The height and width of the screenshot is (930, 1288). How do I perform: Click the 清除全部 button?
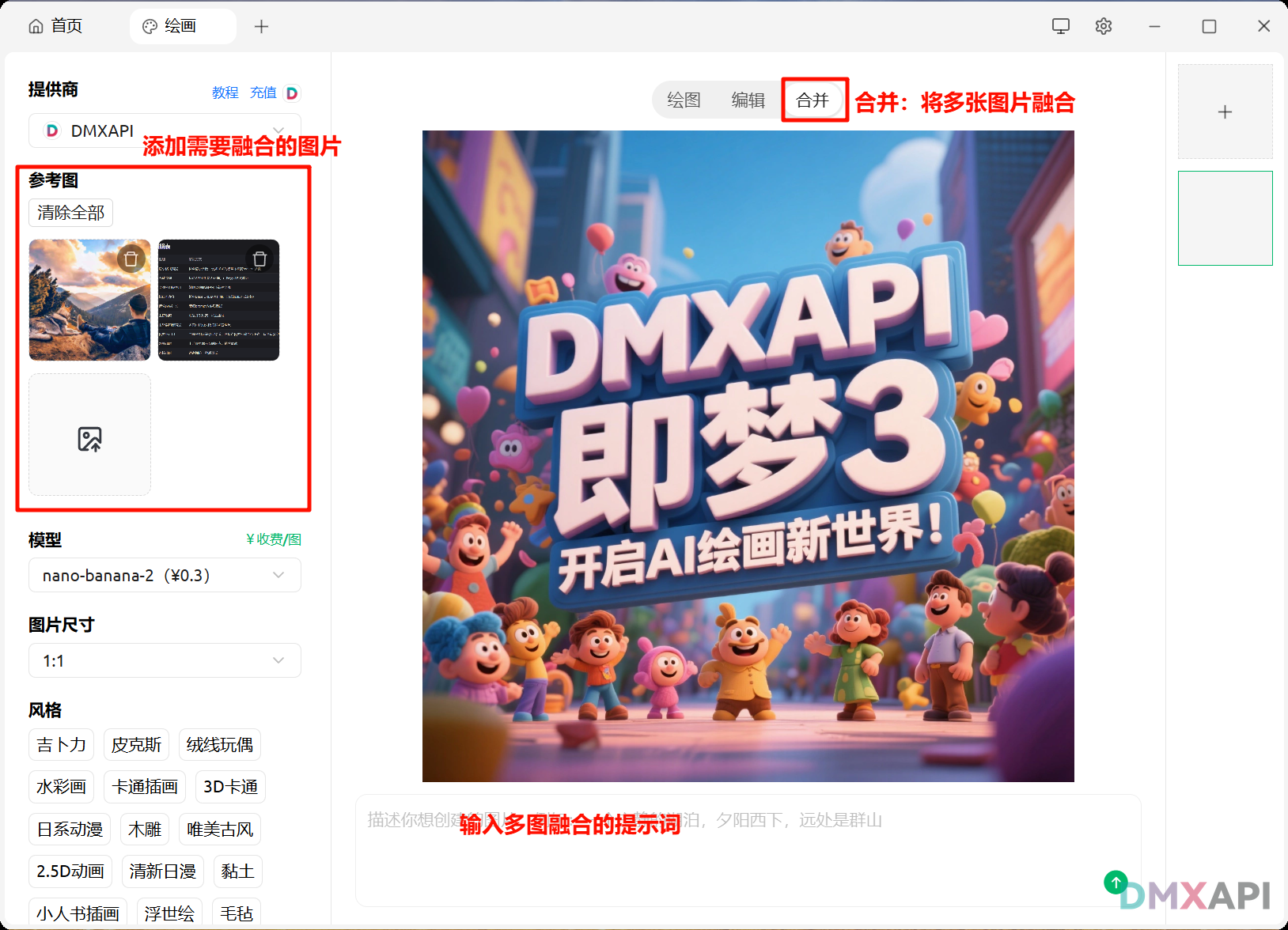[x=70, y=213]
